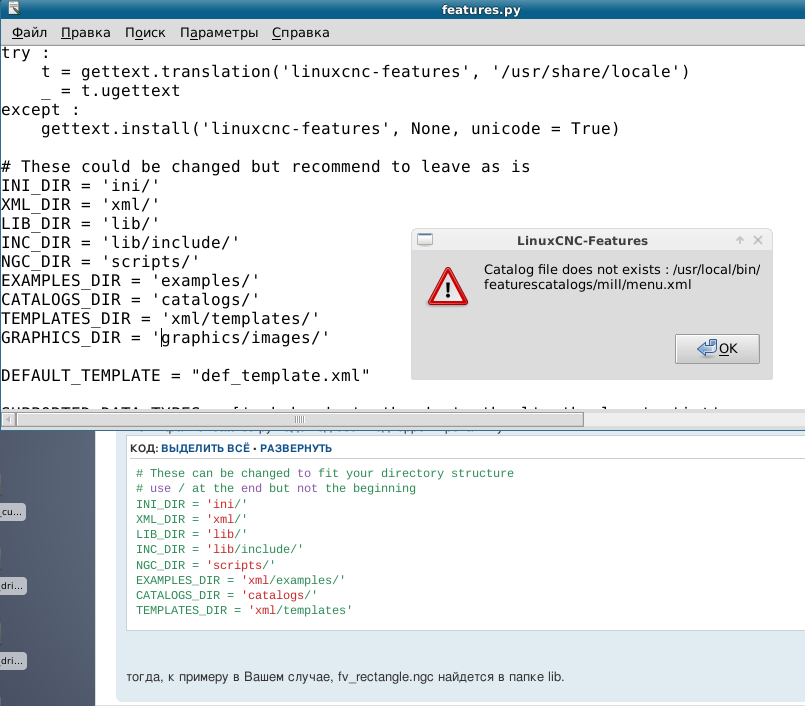Screen dimensions: 805x706
Task: Click the line DEFAULT_TEMPLATE = "def_template.xml"
Action: pos(185,376)
